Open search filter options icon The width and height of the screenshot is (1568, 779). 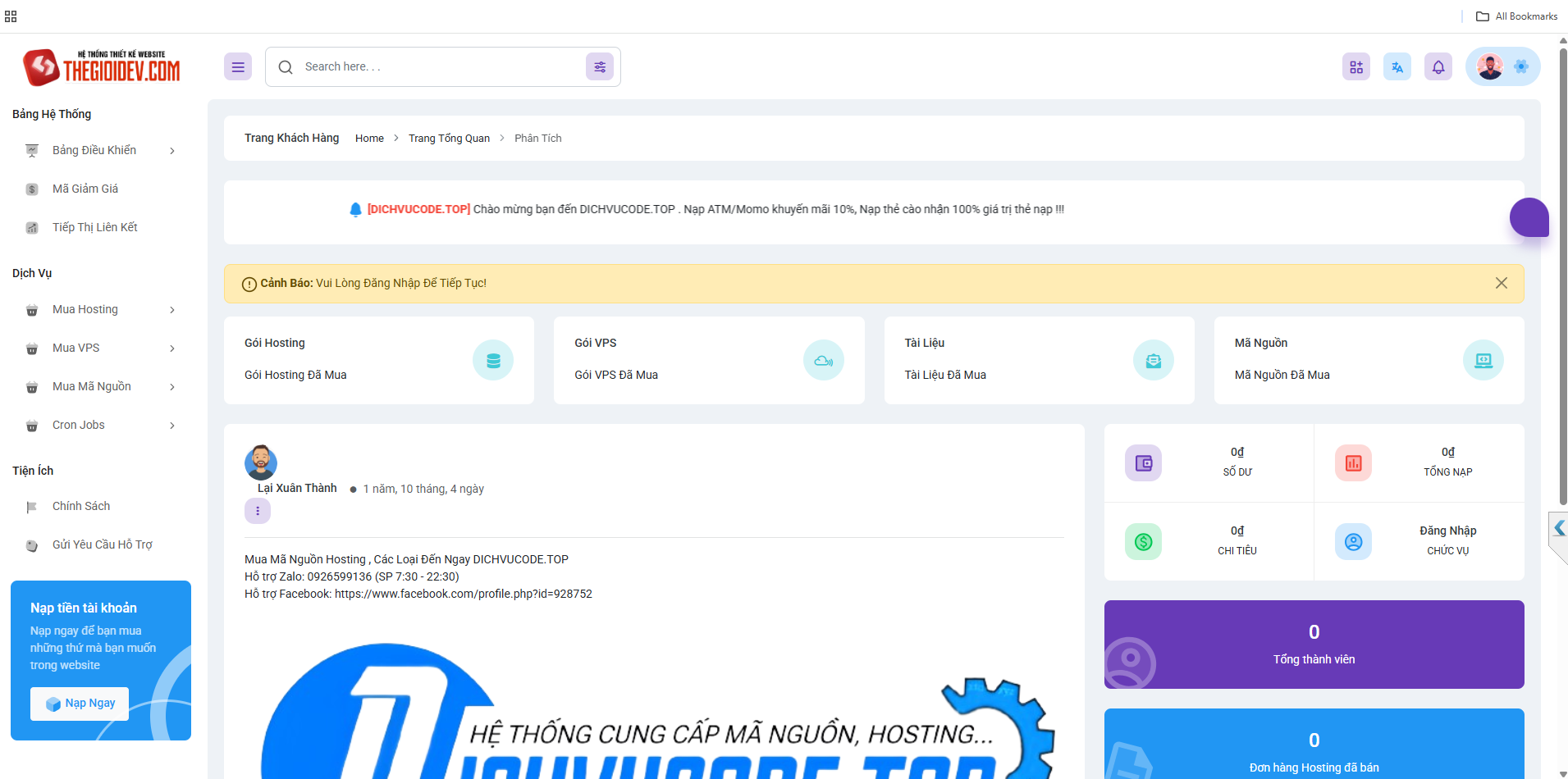pos(600,67)
